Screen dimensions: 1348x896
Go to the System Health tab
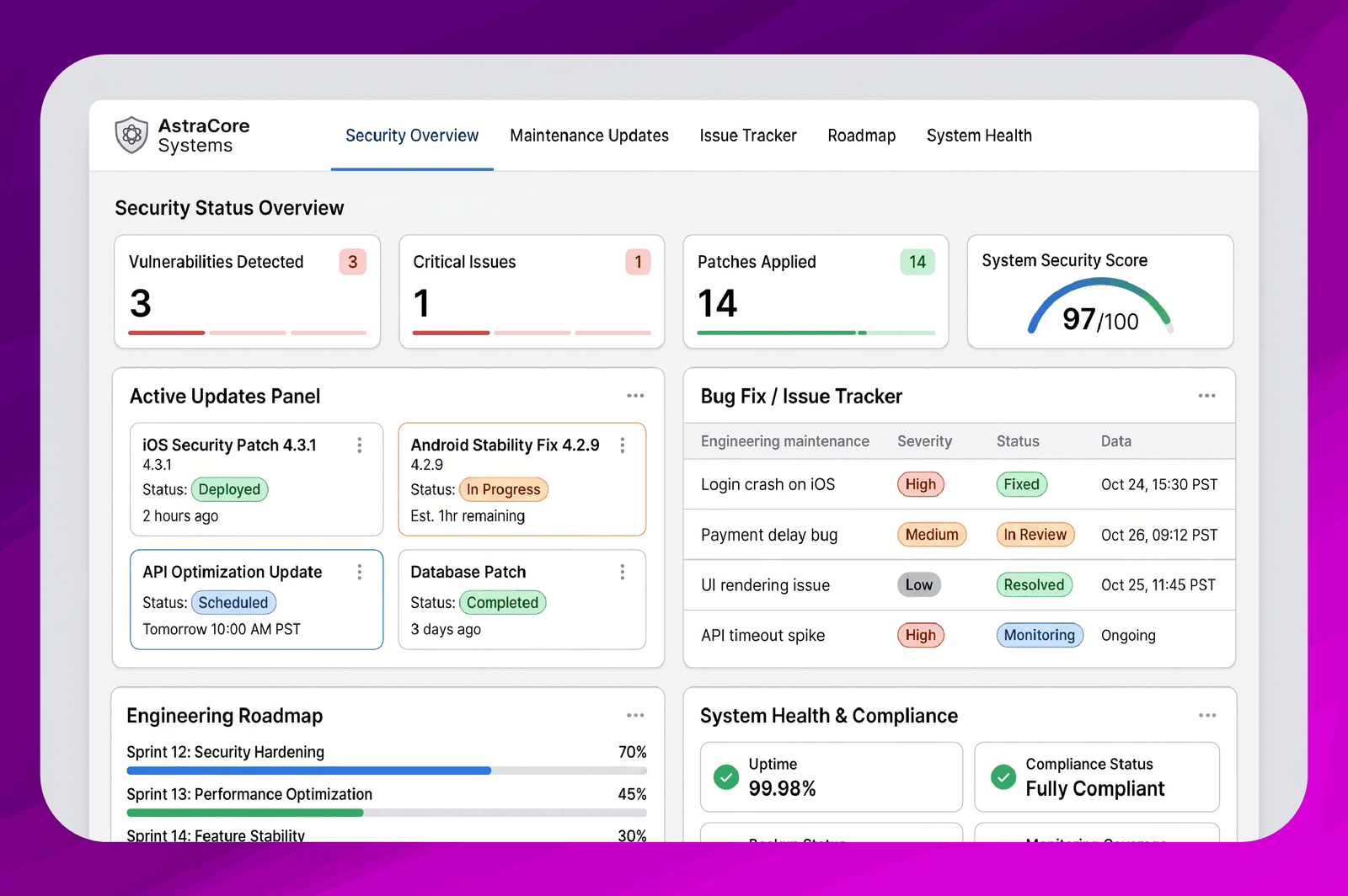pos(979,136)
